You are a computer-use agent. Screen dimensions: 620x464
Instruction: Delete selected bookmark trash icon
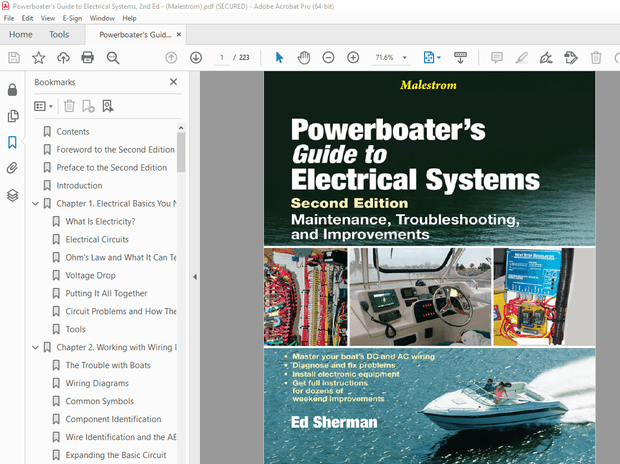[69, 106]
